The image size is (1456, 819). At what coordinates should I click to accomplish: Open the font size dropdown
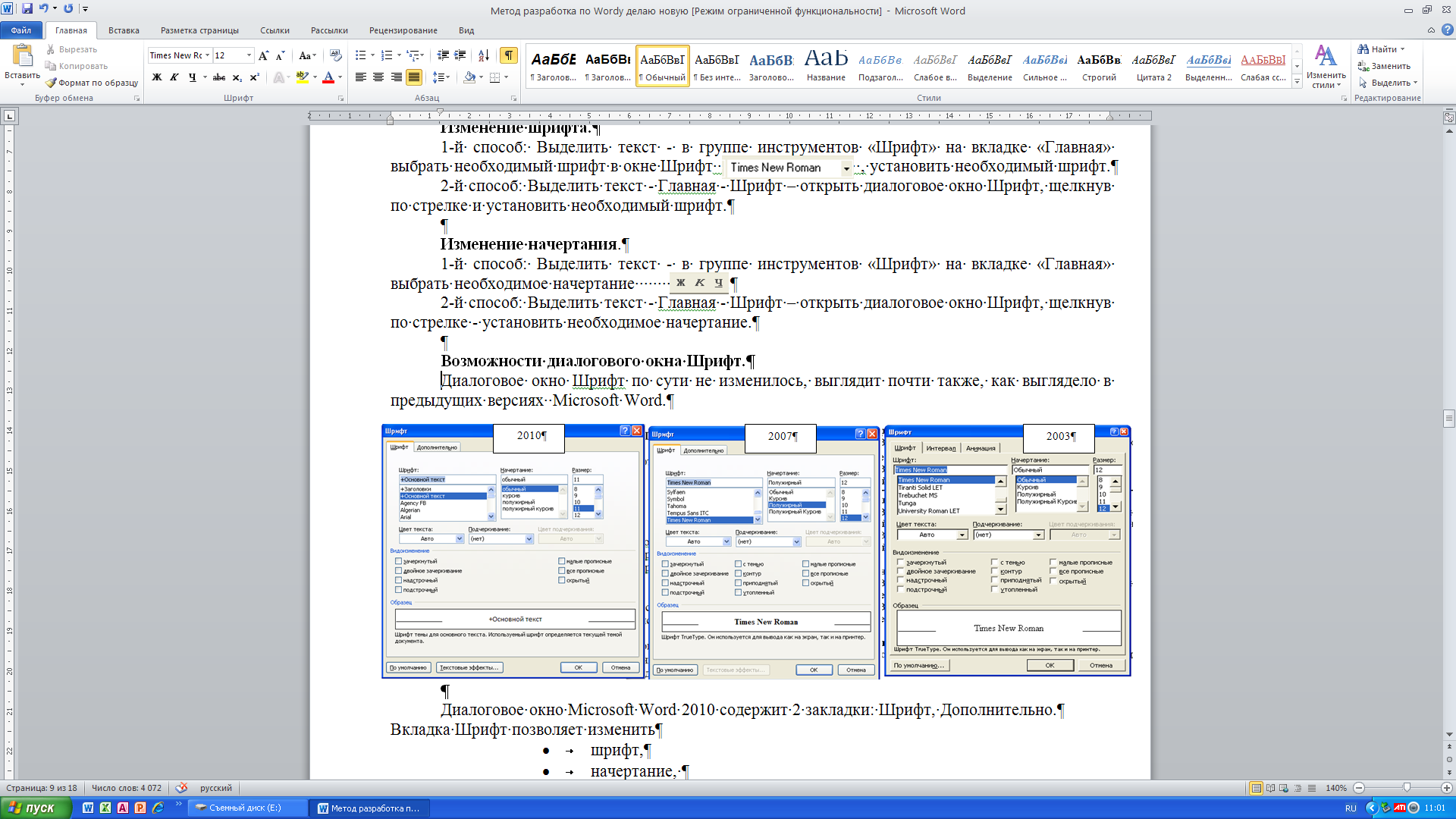tap(249, 55)
